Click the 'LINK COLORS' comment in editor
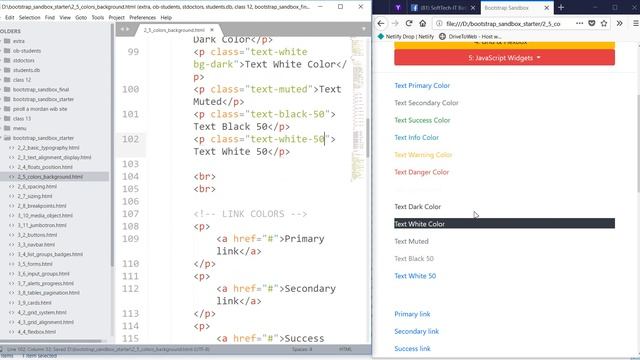The width and height of the screenshot is (640, 360). tap(250, 214)
